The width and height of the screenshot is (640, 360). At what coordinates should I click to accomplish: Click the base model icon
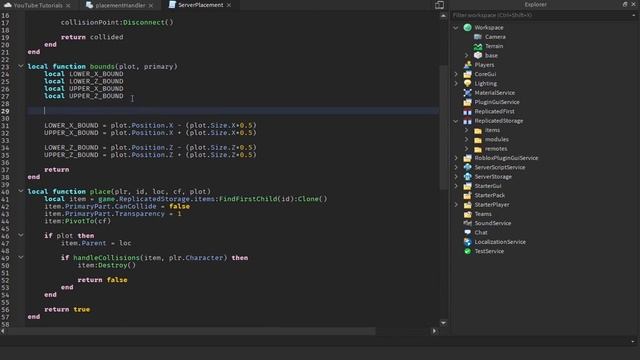478,56
